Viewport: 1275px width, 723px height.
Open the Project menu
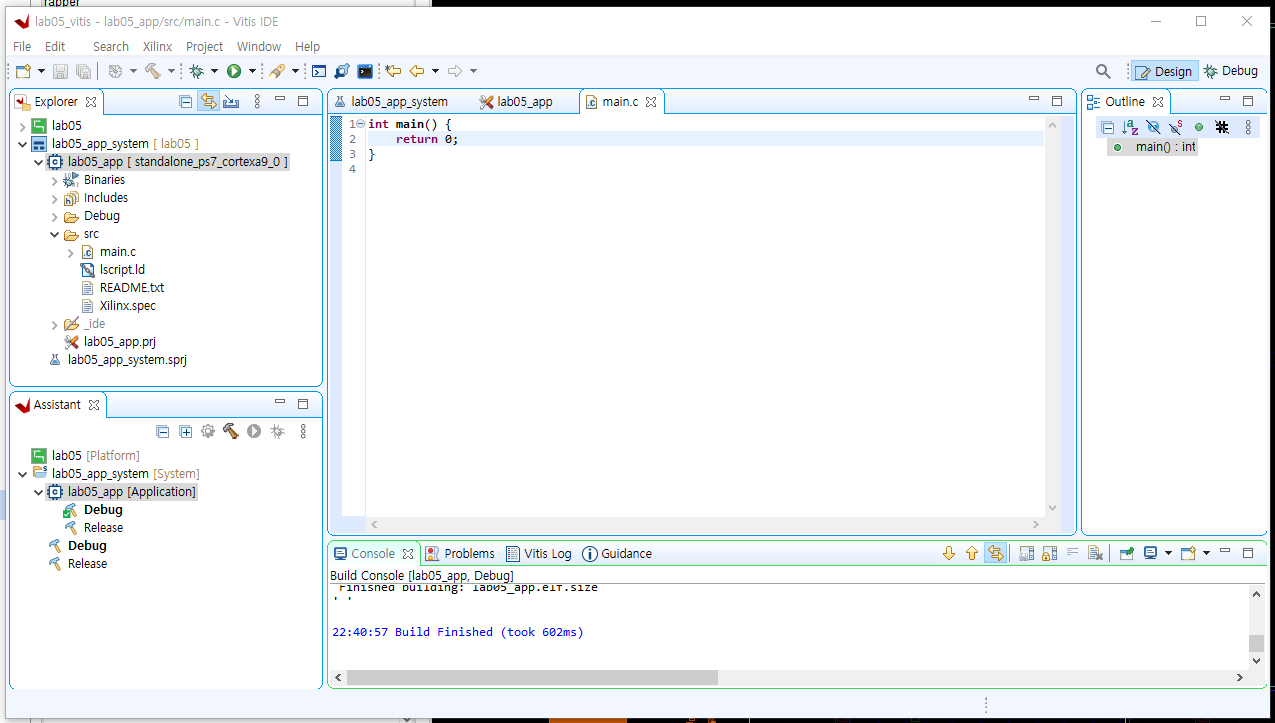[x=204, y=46]
